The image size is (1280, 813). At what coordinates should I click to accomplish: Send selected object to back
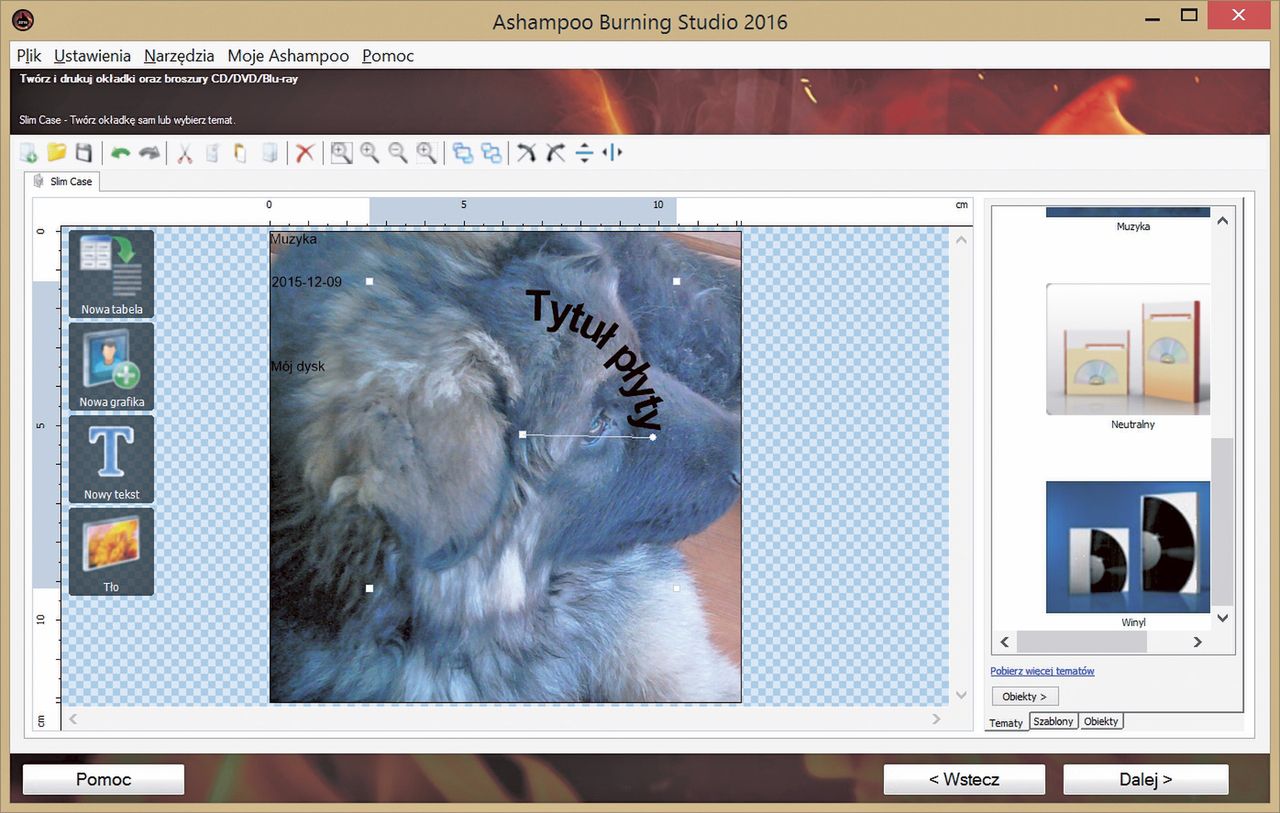(491, 153)
